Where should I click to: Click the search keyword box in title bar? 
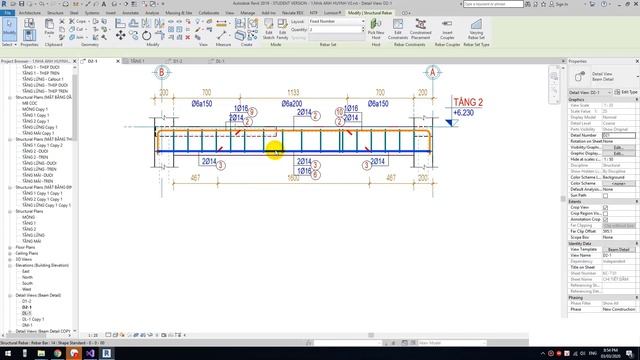coord(493,4)
